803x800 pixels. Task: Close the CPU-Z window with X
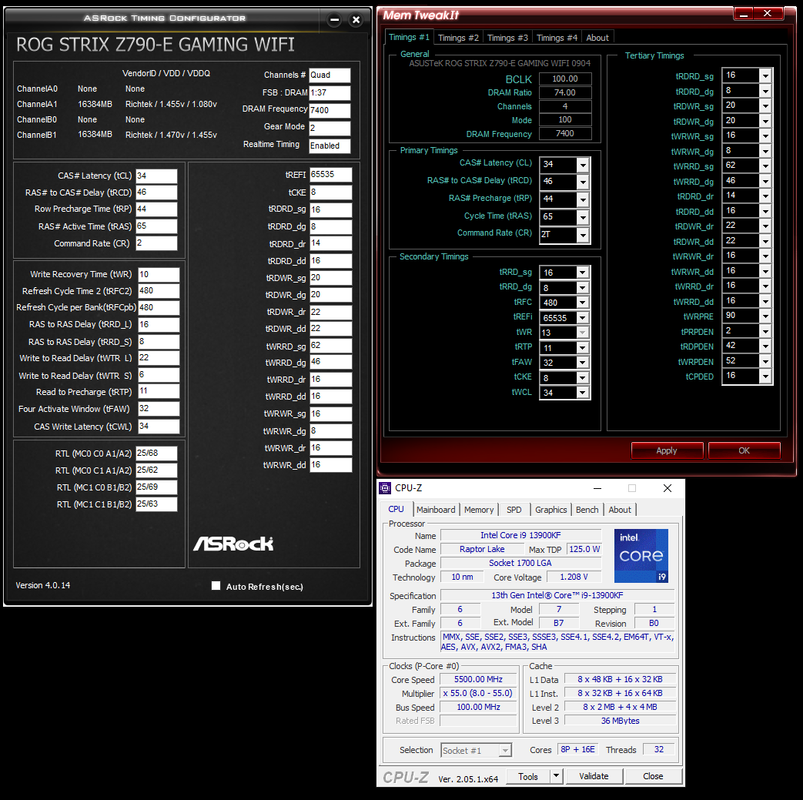667,488
